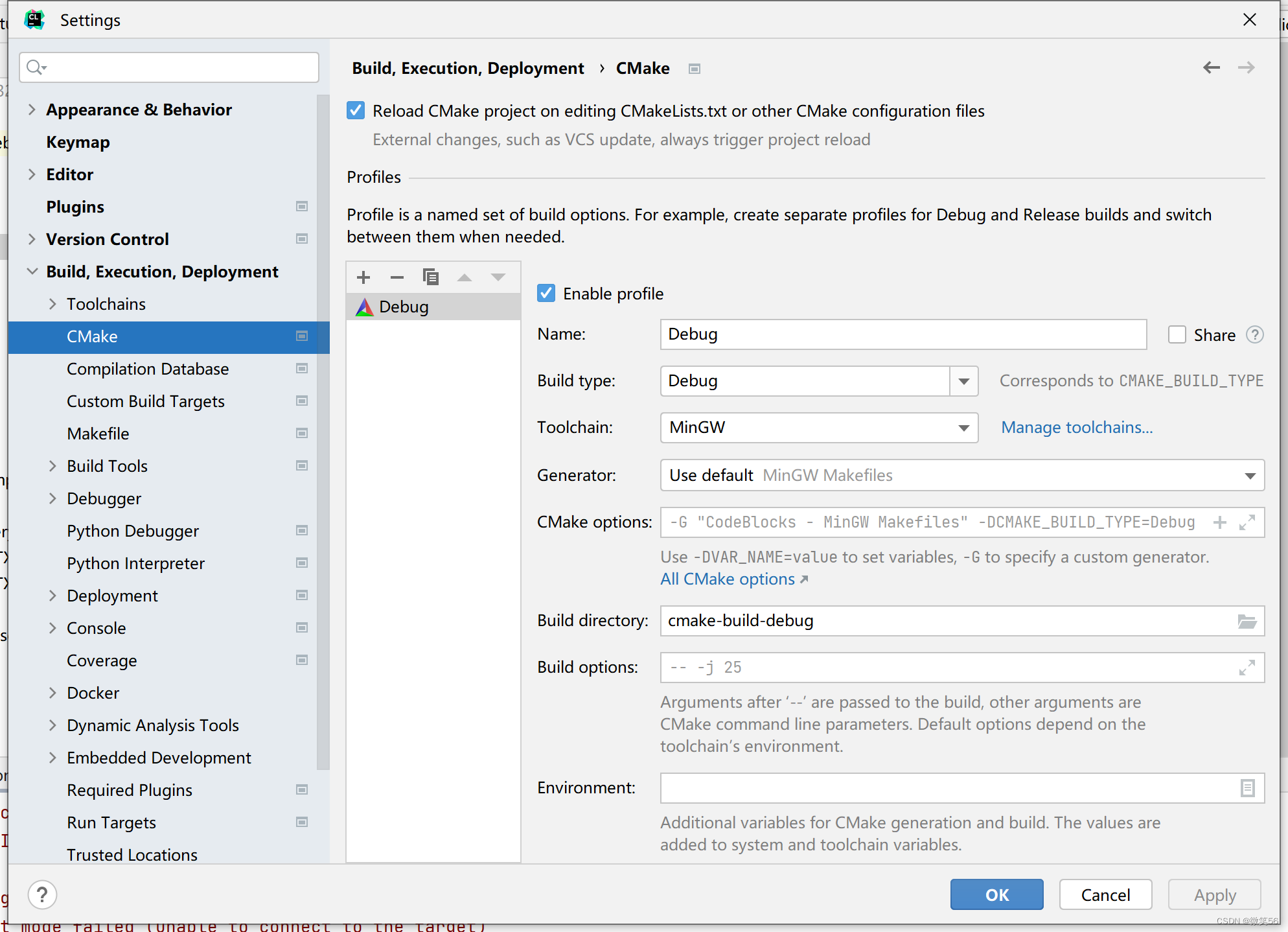Expand the Appearance & Behavior section

pos(32,110)
